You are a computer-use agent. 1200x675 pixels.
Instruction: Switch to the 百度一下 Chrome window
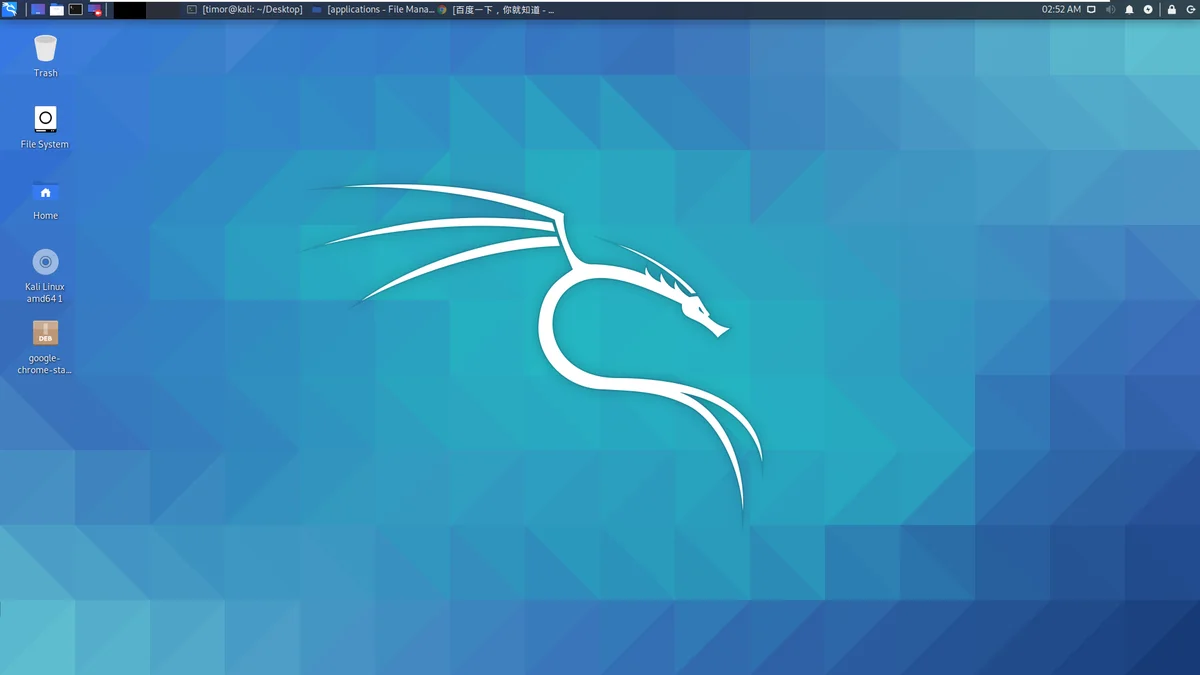click(x=497, y=9)
